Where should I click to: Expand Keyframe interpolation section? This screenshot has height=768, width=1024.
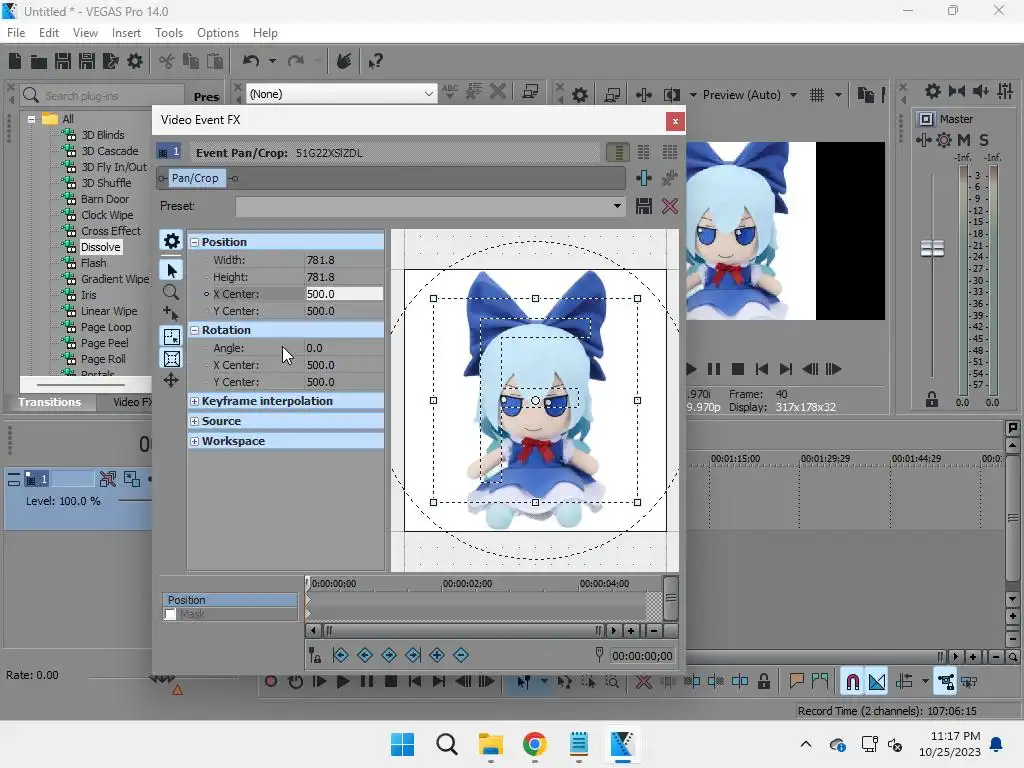click(195, 401)
